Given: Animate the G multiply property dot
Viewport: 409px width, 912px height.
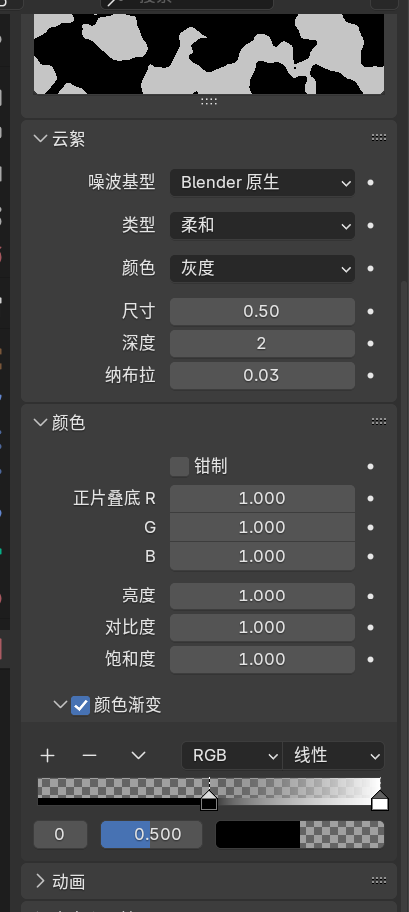Looking at the screenshot, I should click(371, 528).
